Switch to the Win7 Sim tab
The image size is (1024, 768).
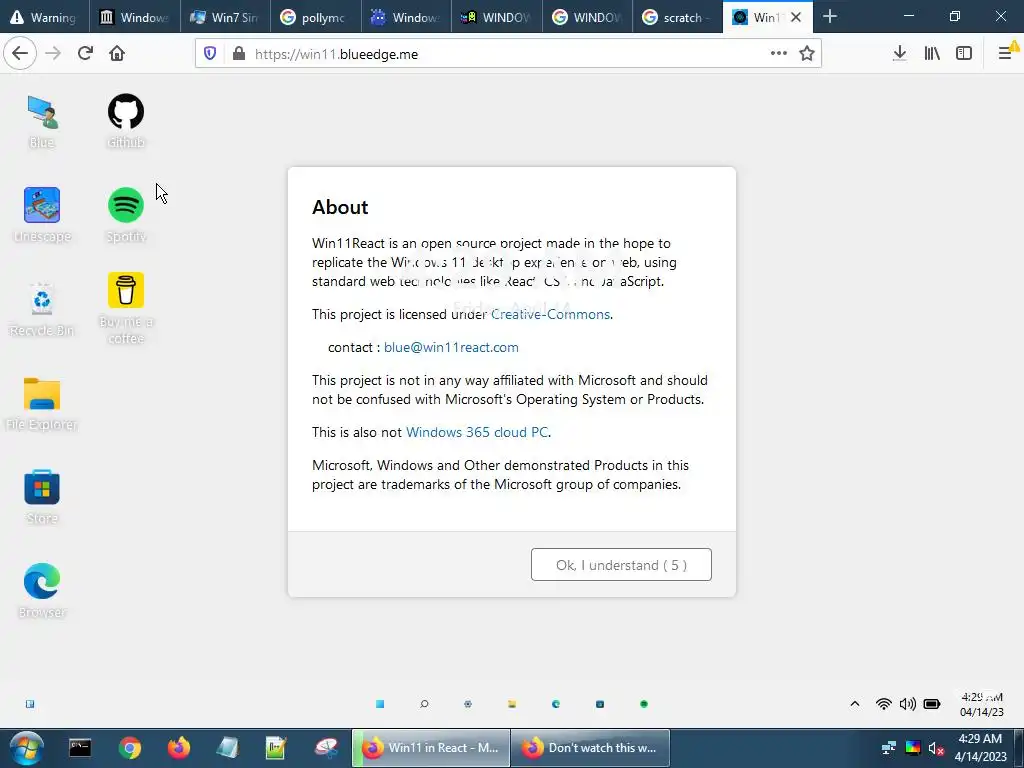pyautogui.click(x=225, y=18)
